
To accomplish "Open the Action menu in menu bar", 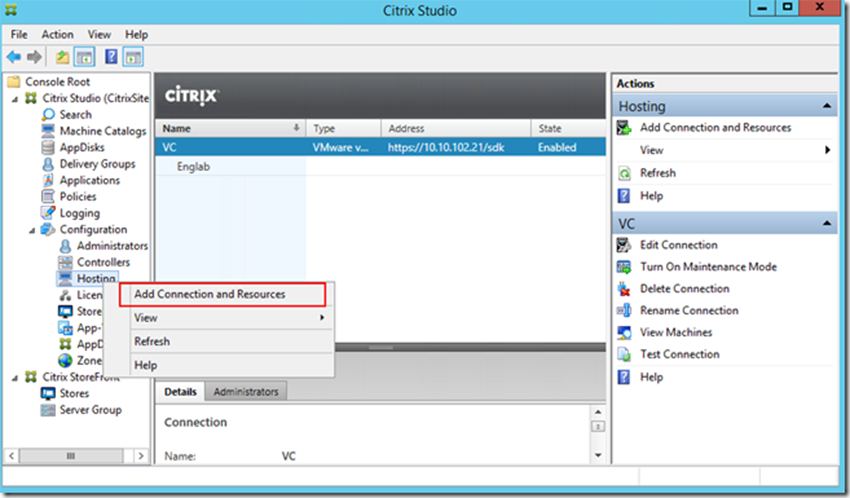I will tap(57, 34).
